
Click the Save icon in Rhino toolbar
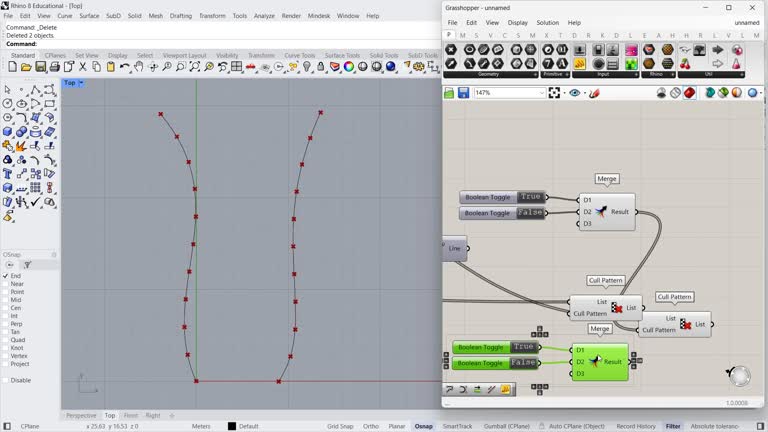click(x=40, y=67)
